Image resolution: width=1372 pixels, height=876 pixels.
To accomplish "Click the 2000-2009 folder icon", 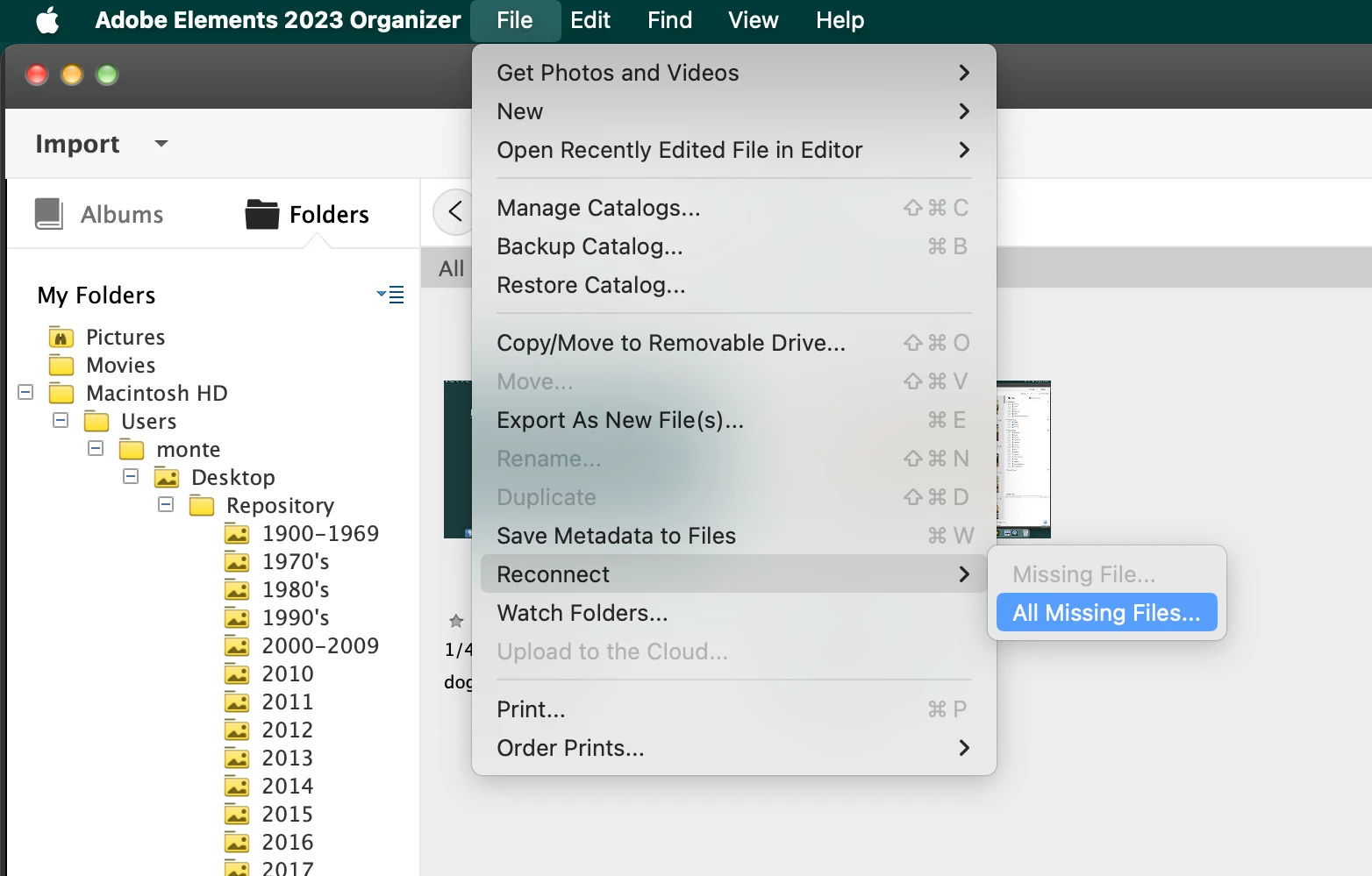I will click(237, 646).
